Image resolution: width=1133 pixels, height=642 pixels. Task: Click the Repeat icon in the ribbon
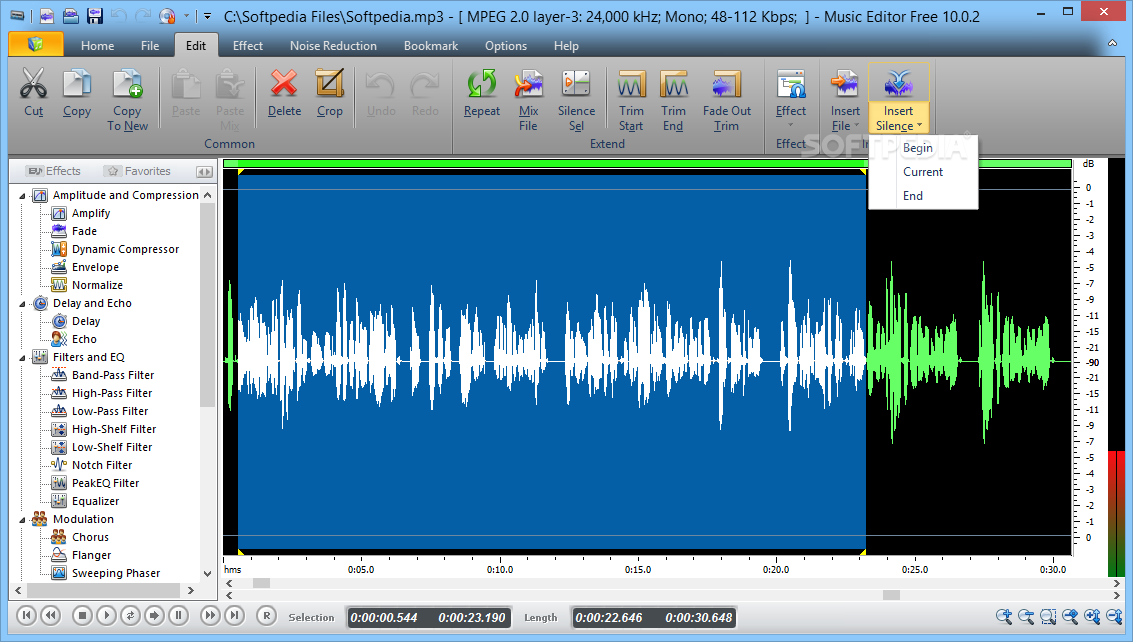[x=481, y=85]
